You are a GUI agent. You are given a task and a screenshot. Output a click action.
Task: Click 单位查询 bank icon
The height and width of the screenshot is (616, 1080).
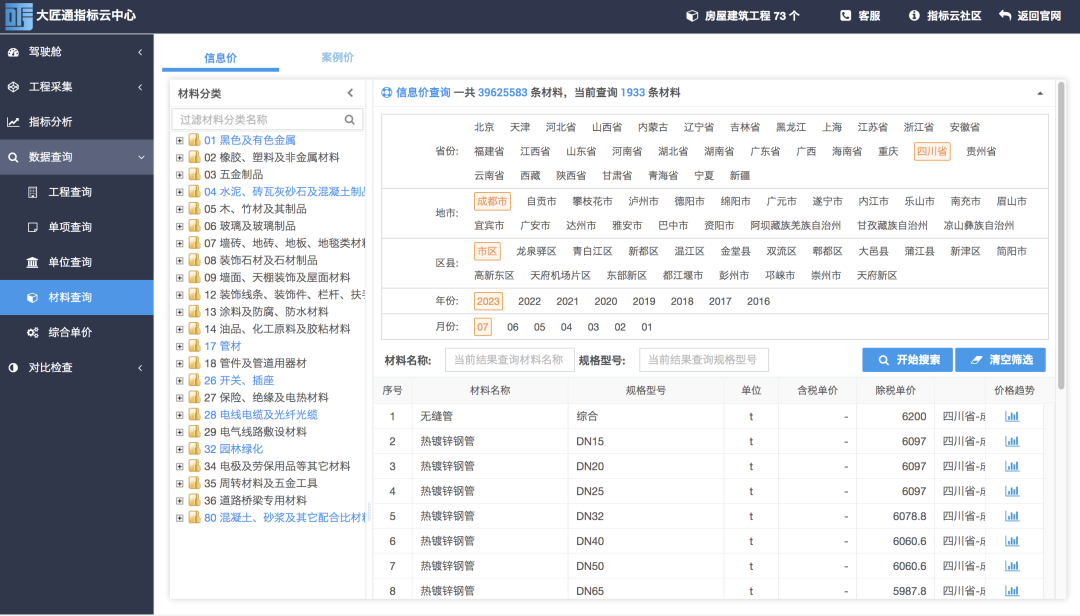coord(32,263)
